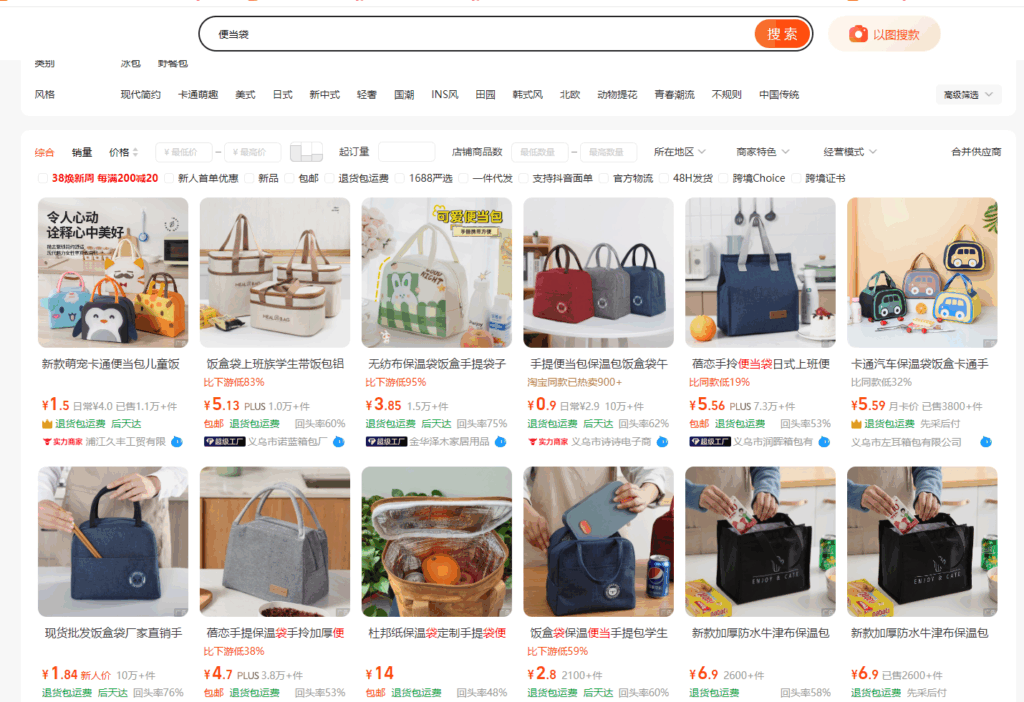This screenshot has height=702, width=1024.
Task: Click the camera icon for image search
Action: (858, 34)
